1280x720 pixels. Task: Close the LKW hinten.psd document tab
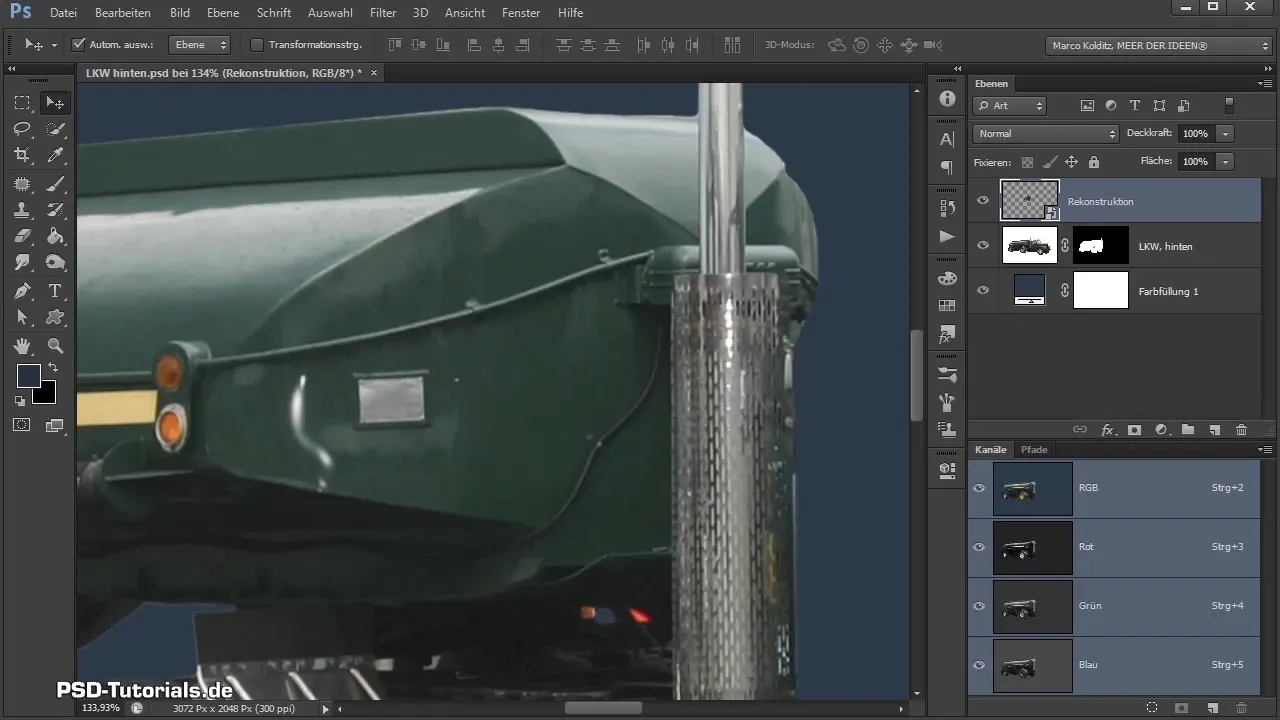tap(374, 73)
